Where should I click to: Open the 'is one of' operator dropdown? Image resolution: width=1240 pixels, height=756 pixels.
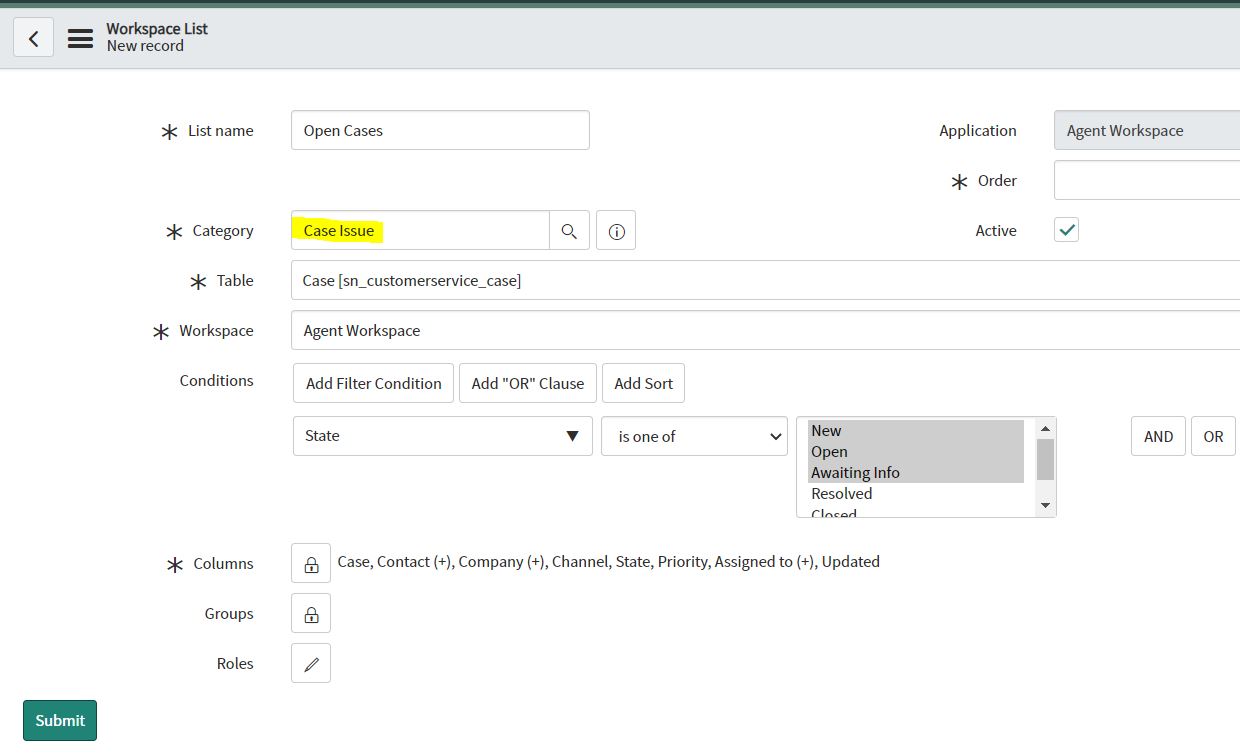pyautogui.click(x=694, y=436)
